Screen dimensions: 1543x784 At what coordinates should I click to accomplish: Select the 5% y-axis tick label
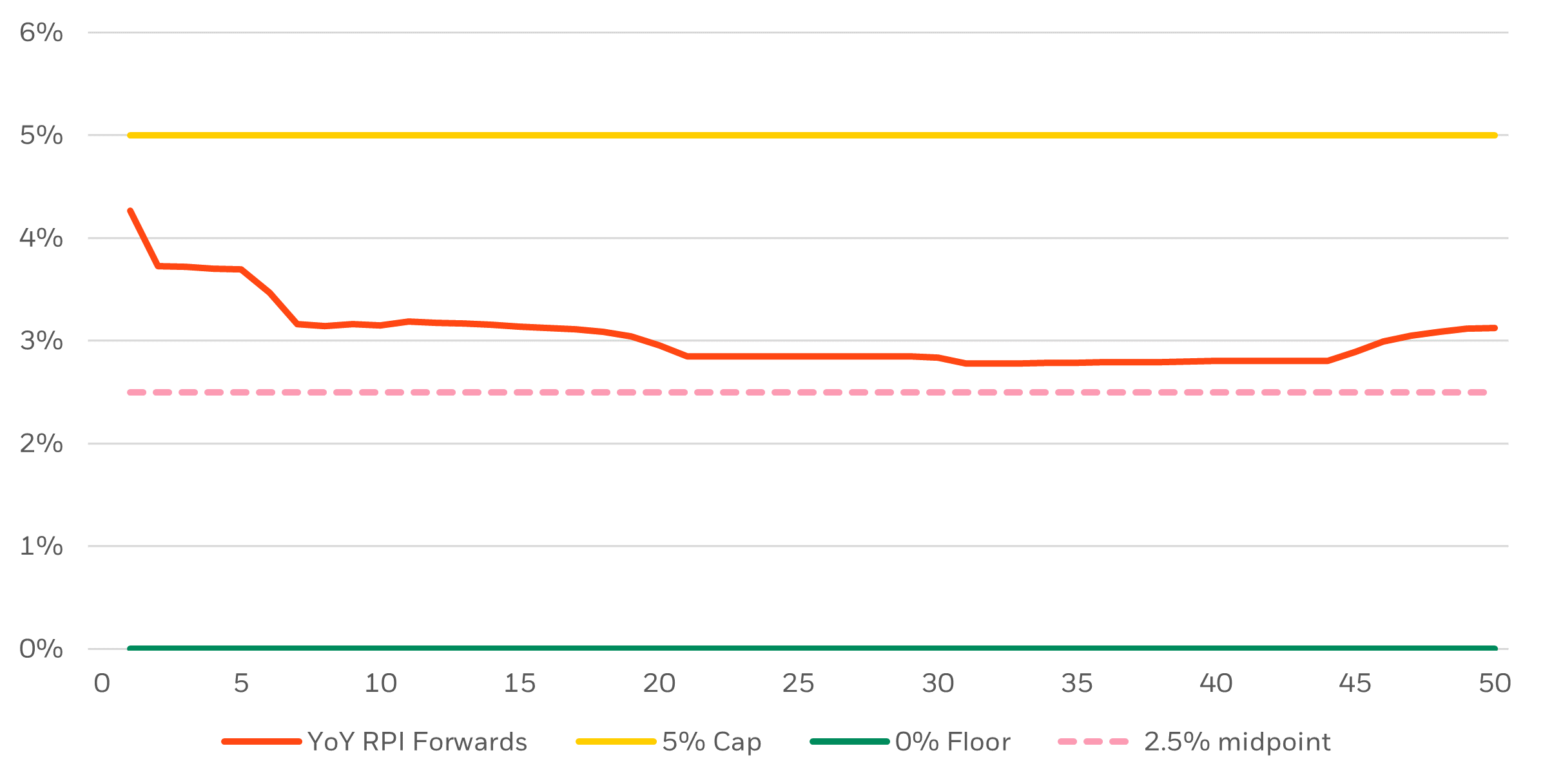[41, 136]
